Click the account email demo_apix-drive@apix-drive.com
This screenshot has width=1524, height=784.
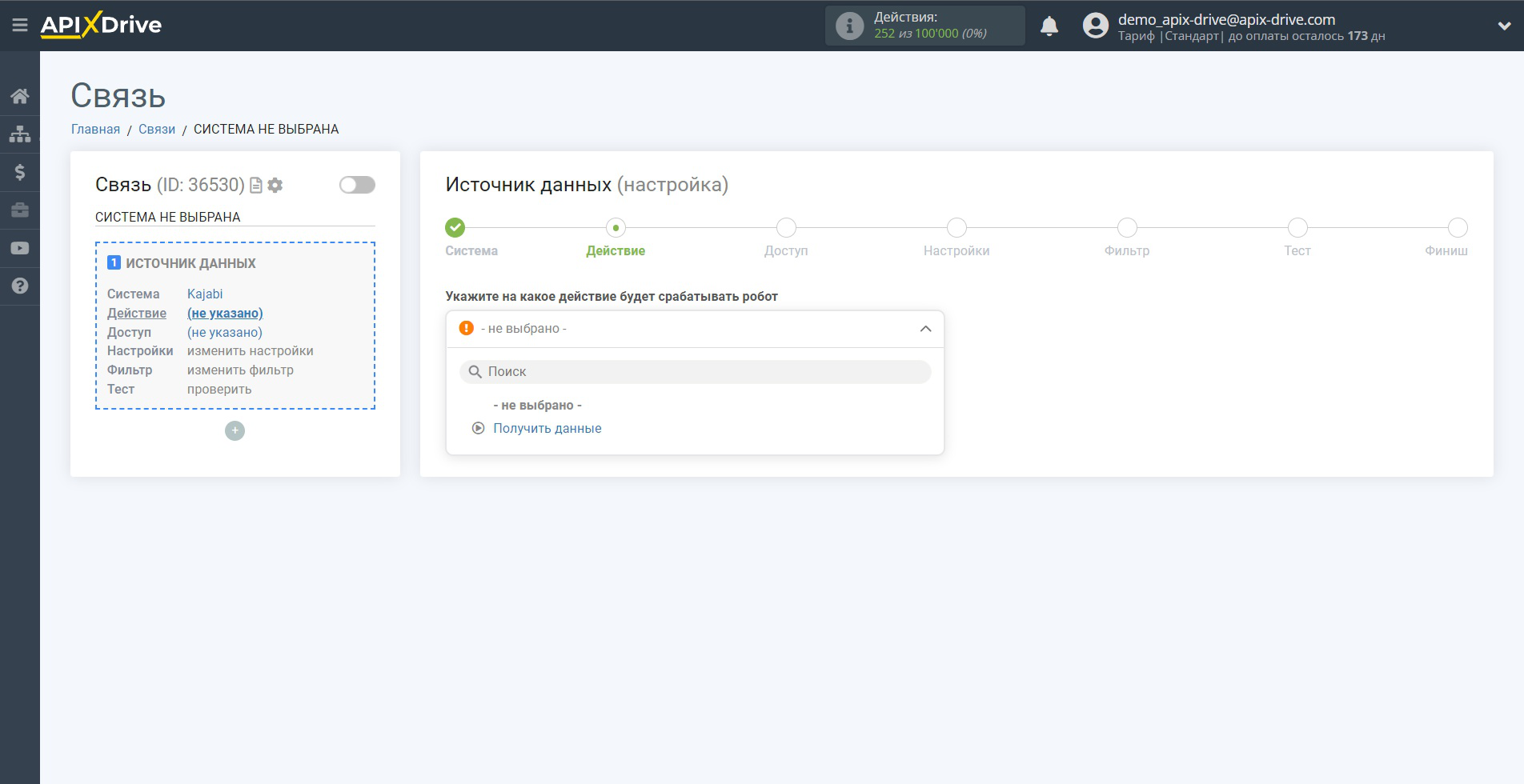click(1226, 19)
